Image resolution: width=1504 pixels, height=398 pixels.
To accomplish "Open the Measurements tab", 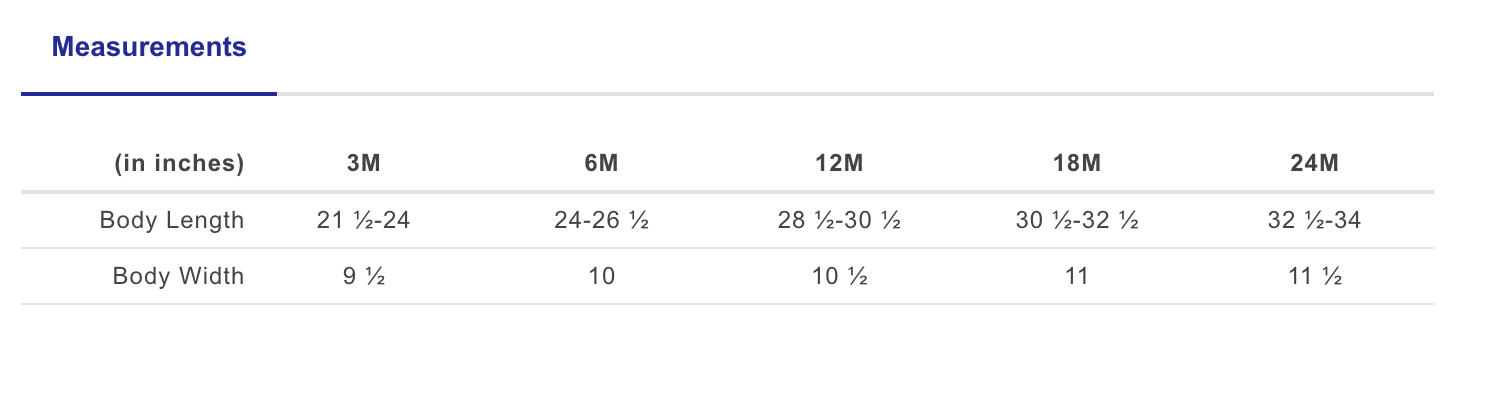I will [x=149, y=47].
